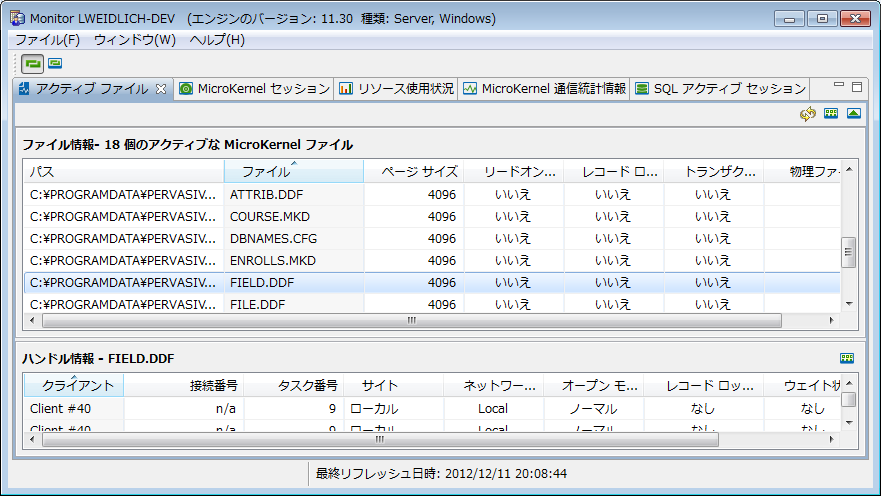
Task: Sort by ページ サイズ column header
Action: point(412,172)
